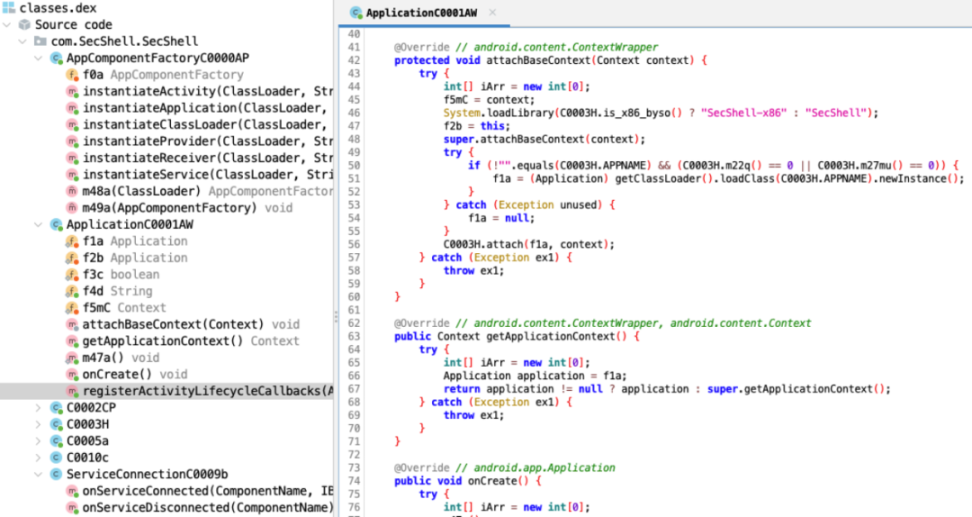
Task: Collapse the Source code tree node
Action: 8,25
